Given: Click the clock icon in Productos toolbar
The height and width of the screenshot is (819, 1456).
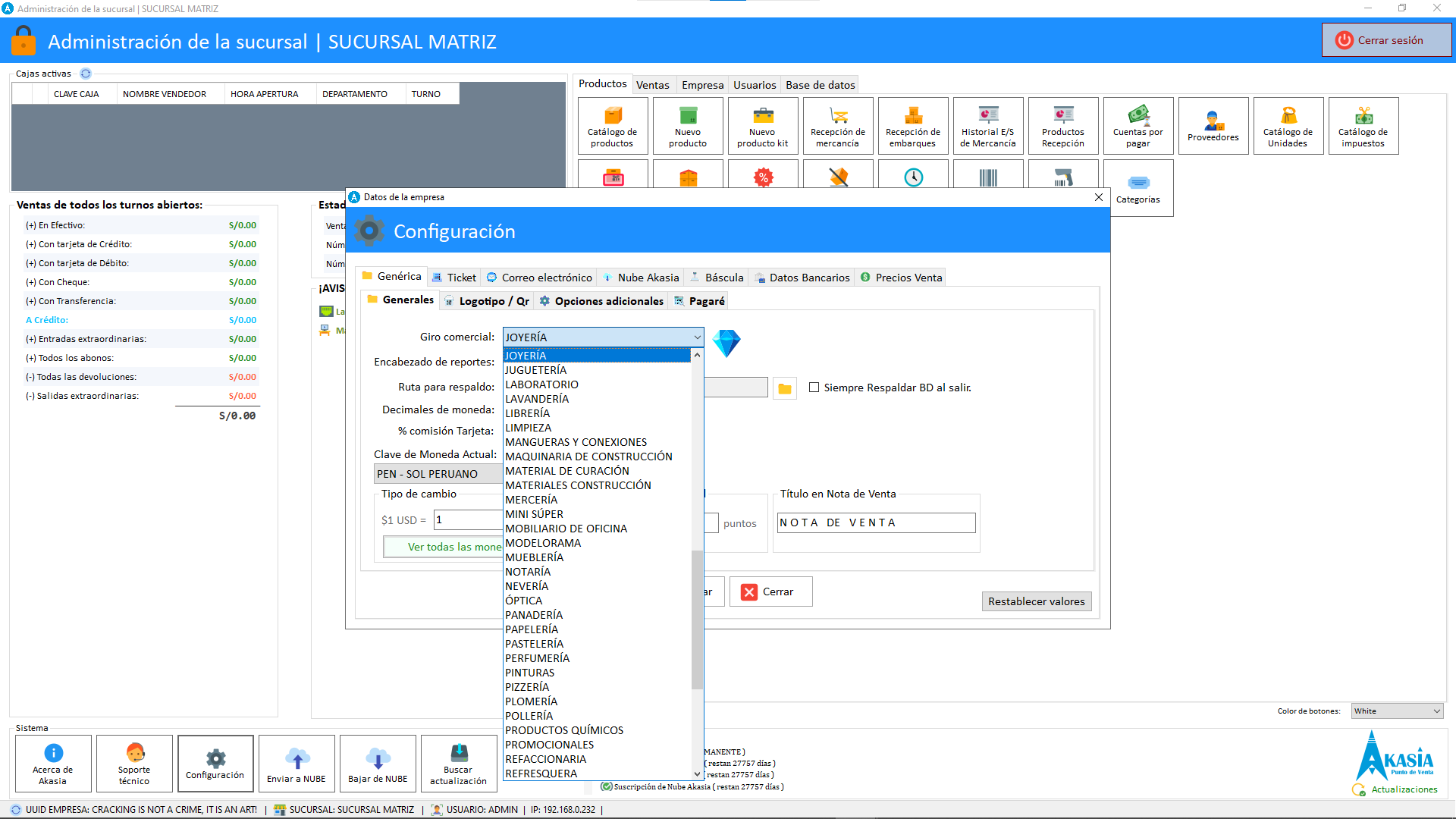Looking at the screenshot, I should pyautogui.click(x=913, y=177).
